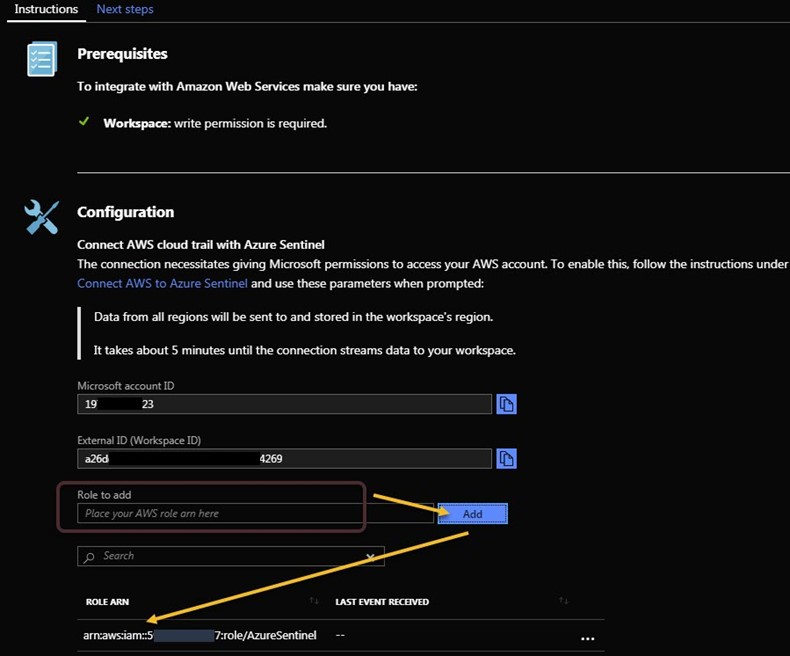790x656 pixels.
Task: Click the Search roles text field
Action: point(230,557)
